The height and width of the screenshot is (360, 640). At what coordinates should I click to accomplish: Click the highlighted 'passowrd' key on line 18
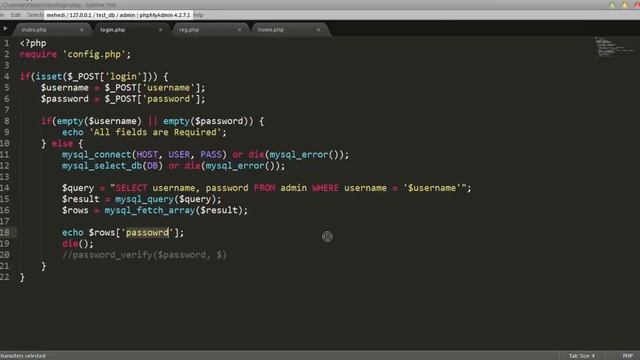147,233
